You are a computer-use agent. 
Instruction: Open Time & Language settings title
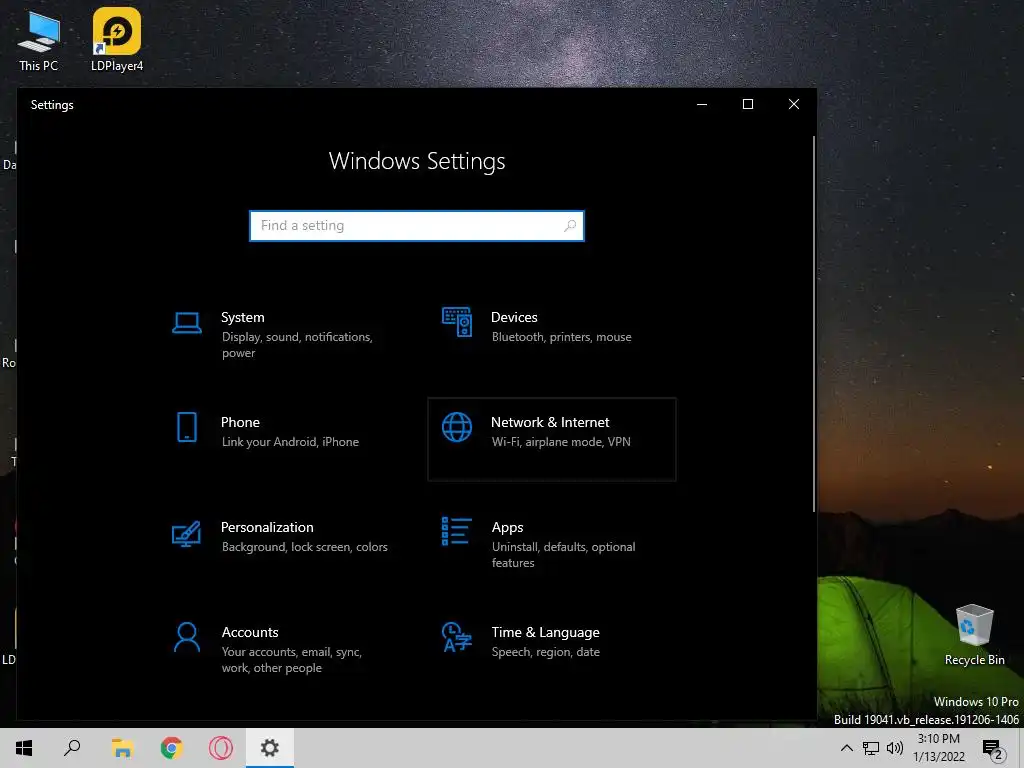click(x=545, y=632)
